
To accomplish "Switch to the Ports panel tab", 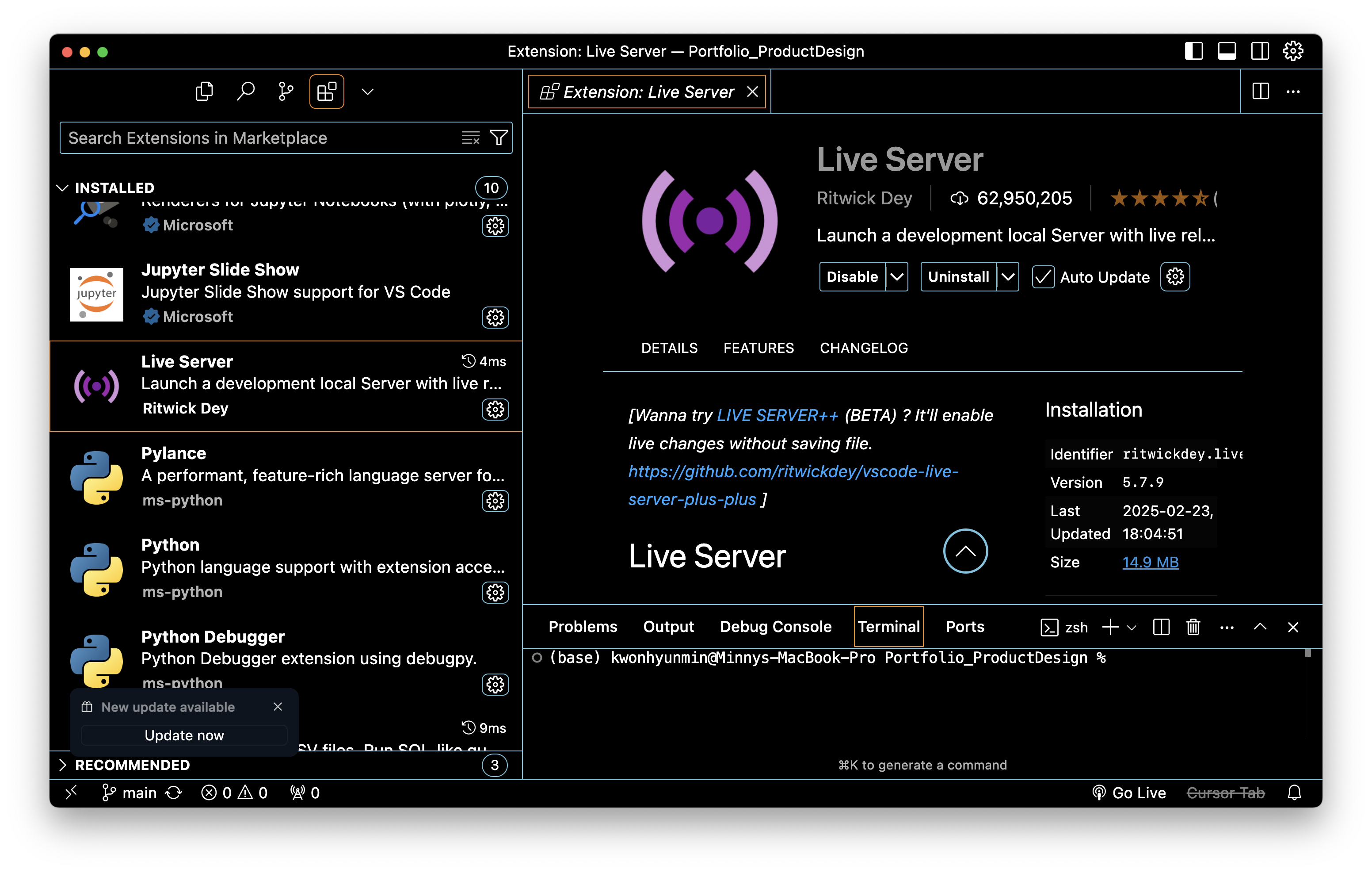I will point(964,627).
